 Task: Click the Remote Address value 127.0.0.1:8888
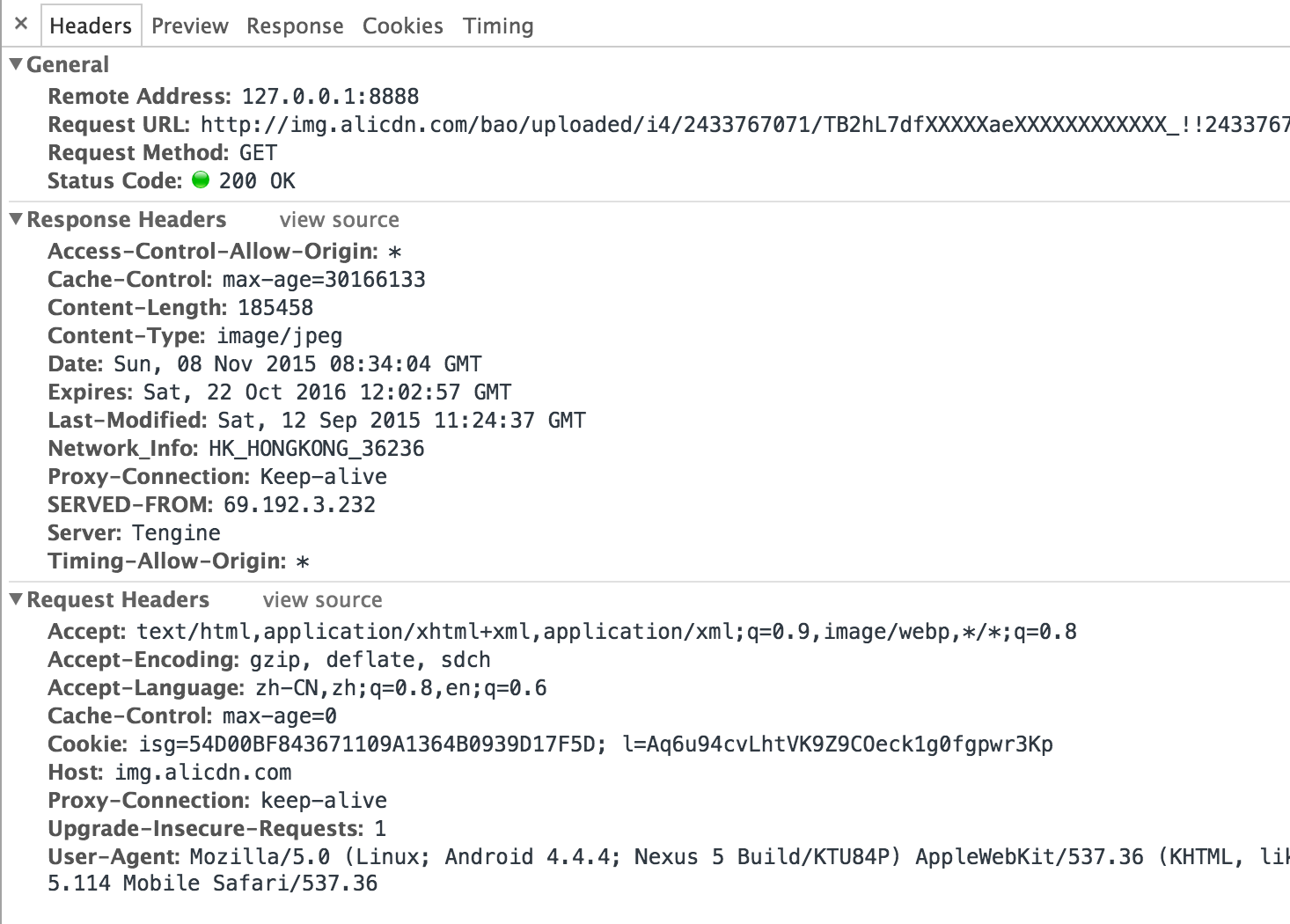[x=330, y=97]
